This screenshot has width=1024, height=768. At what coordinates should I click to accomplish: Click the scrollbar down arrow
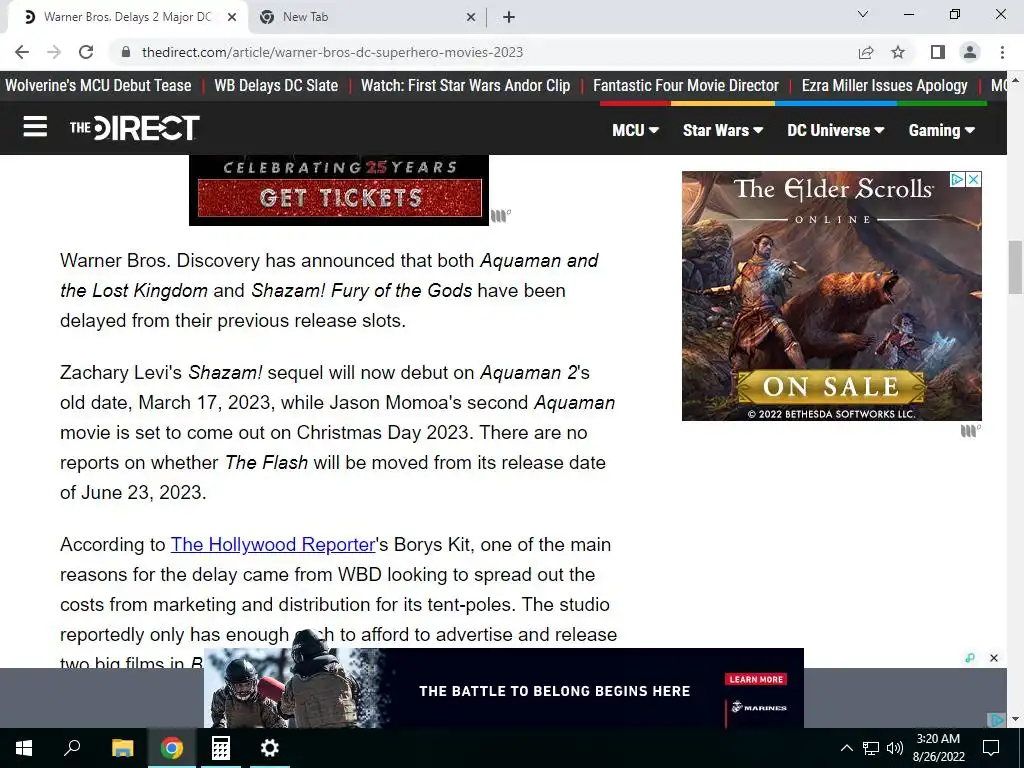1015,719
